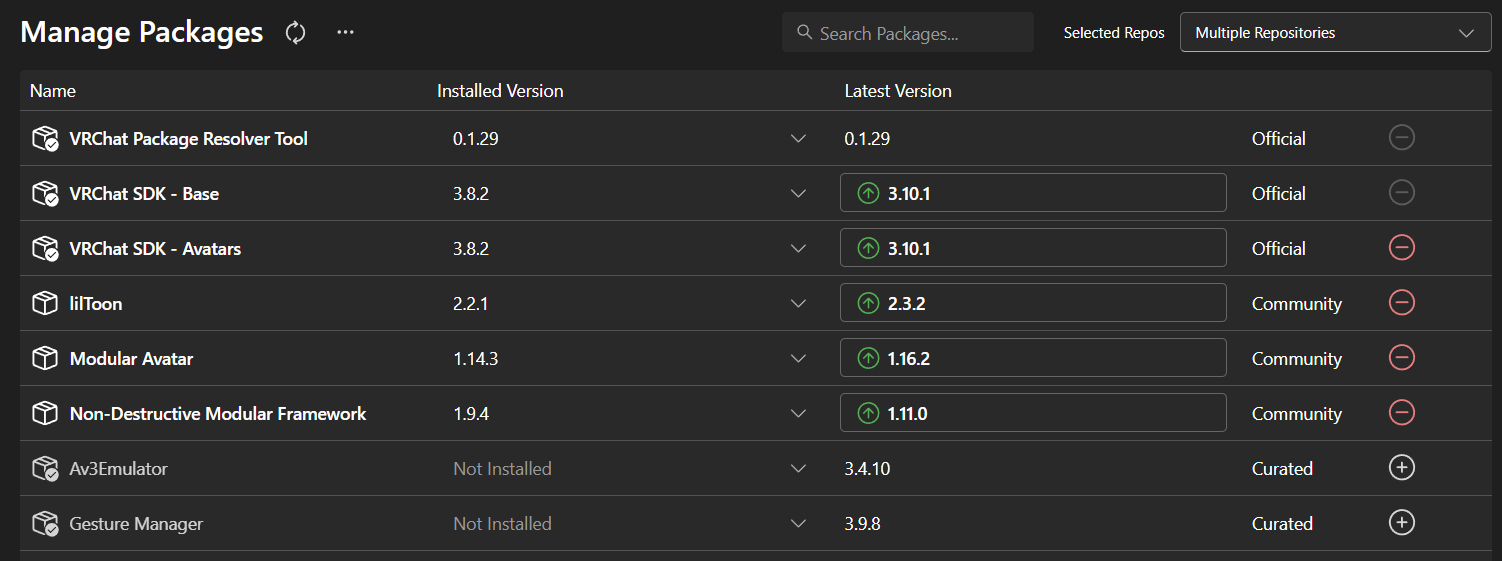Expand version dropdown for Modular Avatar
This screenshot has height=561, width=1502.
coord(798,359)
